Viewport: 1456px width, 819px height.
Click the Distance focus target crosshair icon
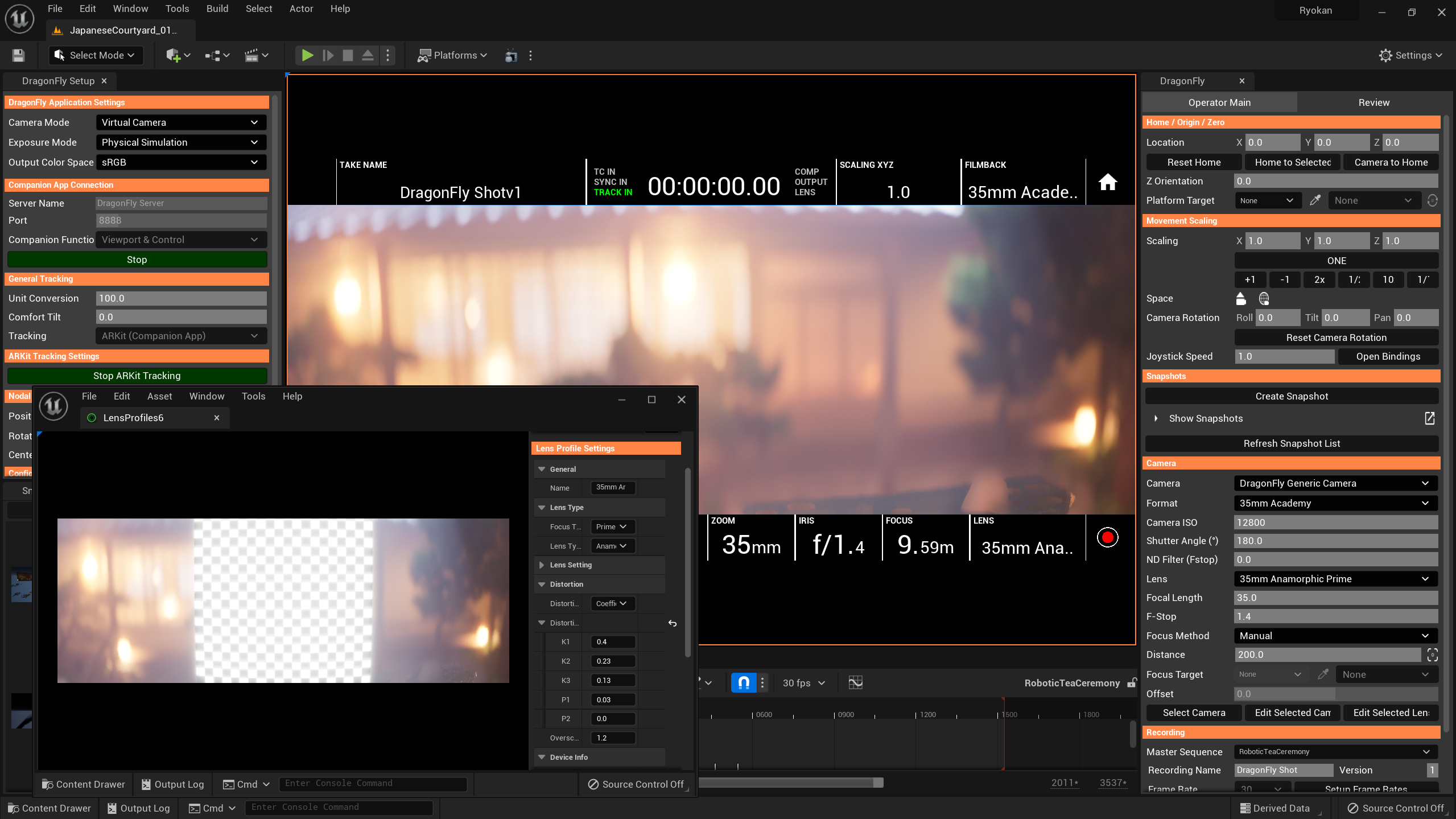pyautogui.click(x=1433, y=655)
